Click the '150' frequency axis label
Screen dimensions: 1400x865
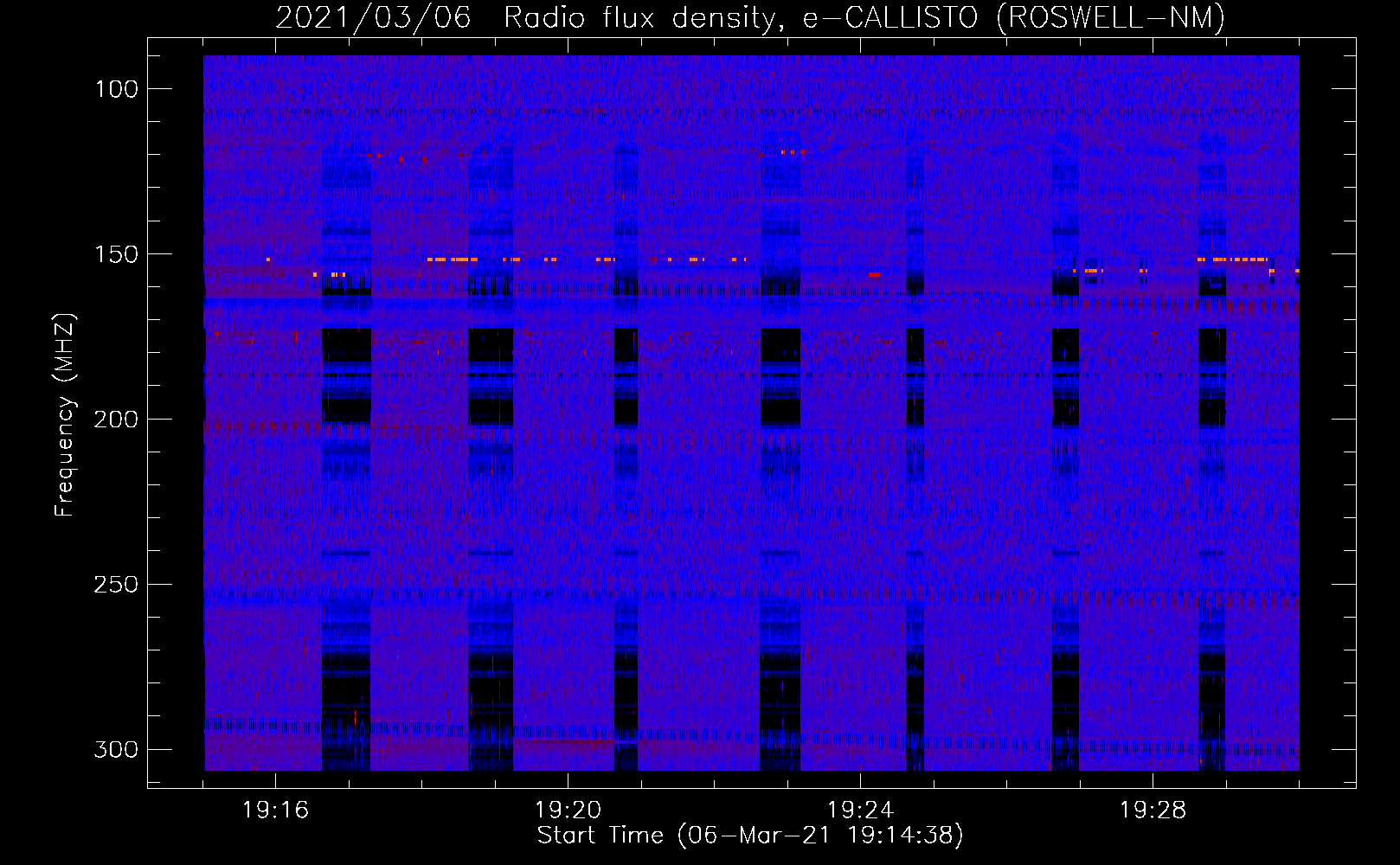[x=117, y=254]
